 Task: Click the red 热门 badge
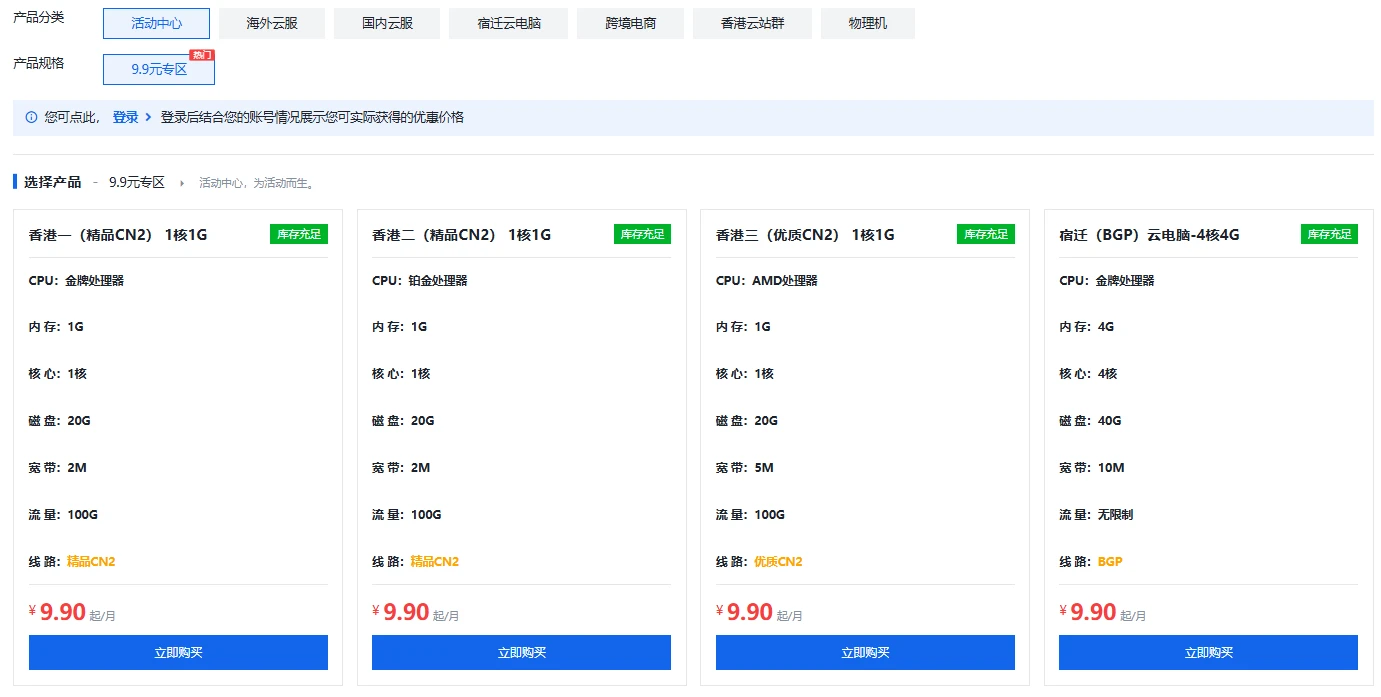pos(202,55)
